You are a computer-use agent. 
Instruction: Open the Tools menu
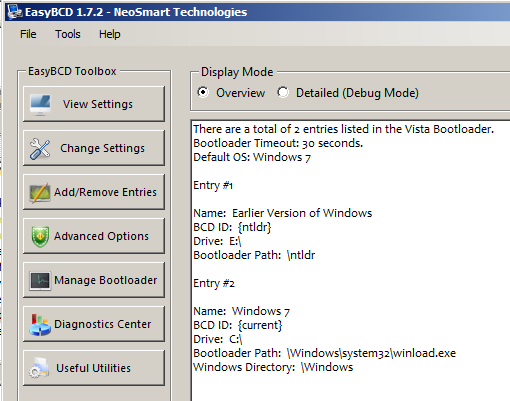point(68,34)
